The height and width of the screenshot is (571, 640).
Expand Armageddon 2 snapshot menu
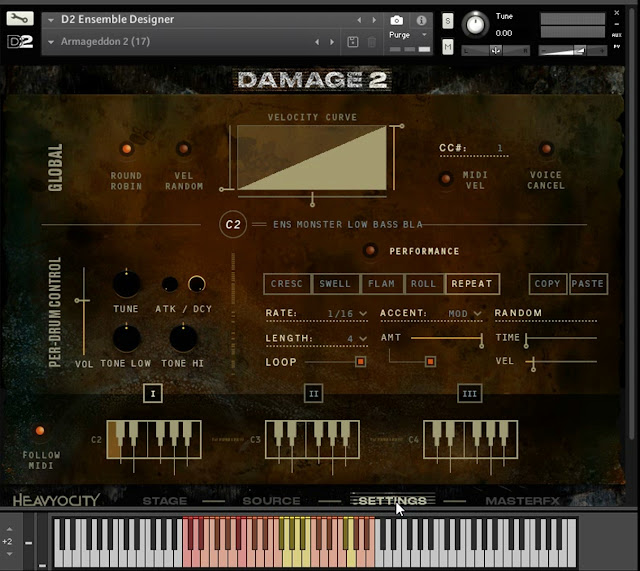pyautogui.click(x=51, y=42)
